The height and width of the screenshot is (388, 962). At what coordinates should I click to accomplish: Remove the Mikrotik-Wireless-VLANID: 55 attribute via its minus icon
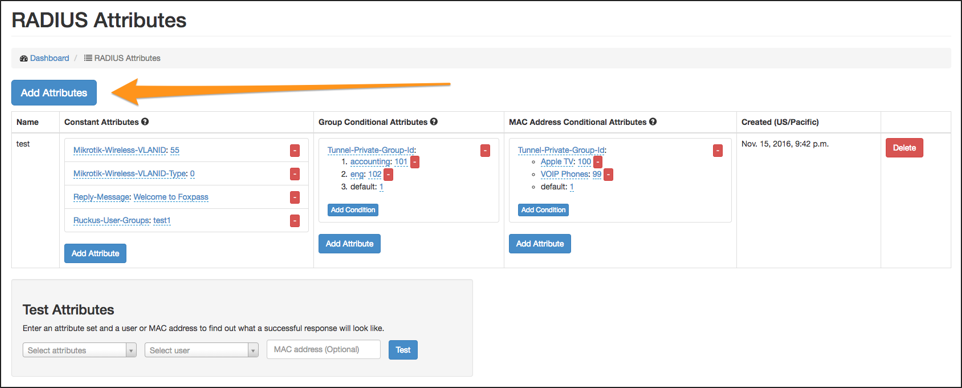point(294,151)
